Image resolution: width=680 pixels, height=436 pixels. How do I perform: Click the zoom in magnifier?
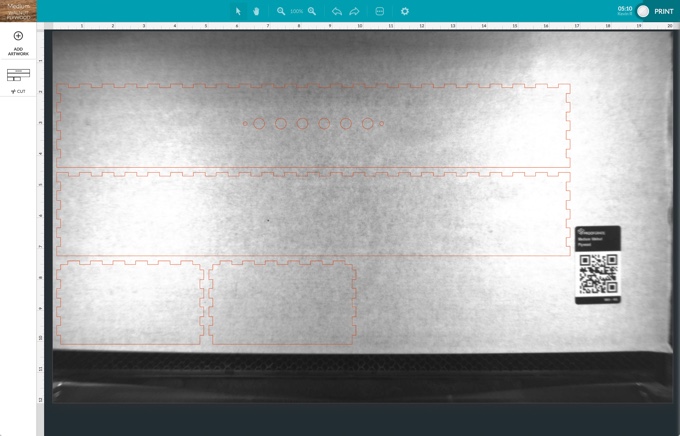(x=312, y=11)
